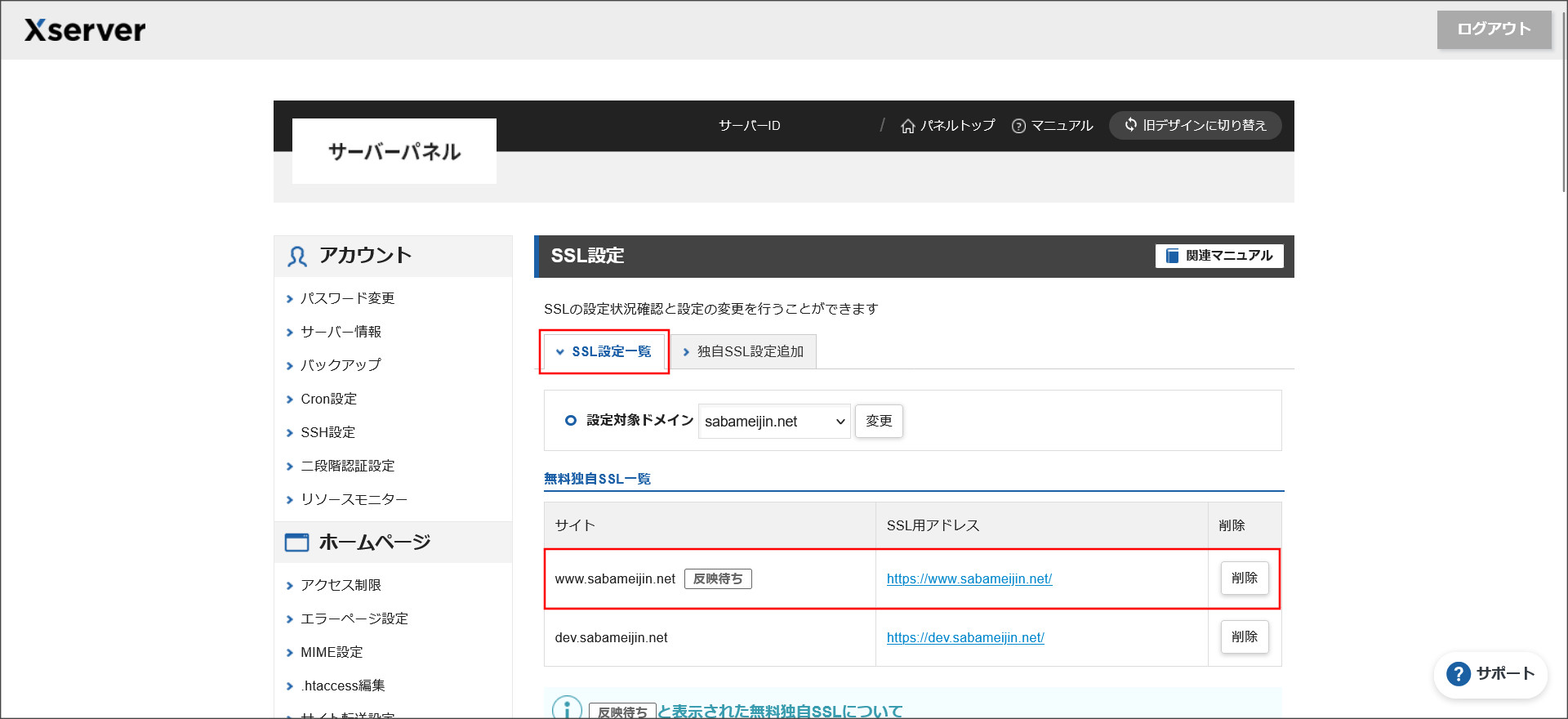Click the ログアウト button
This screenshot has height=719, width=1568.
click(1494, 29)
